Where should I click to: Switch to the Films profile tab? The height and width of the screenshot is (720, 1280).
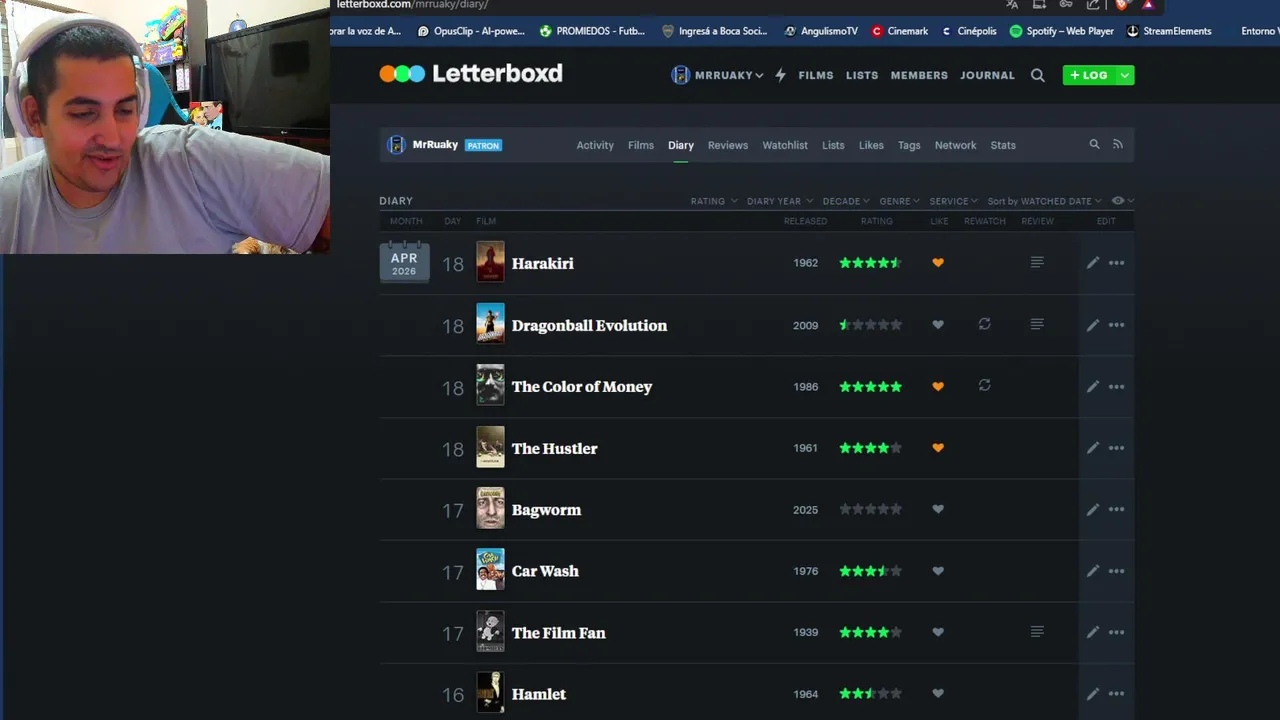click(x=641, y=145)
